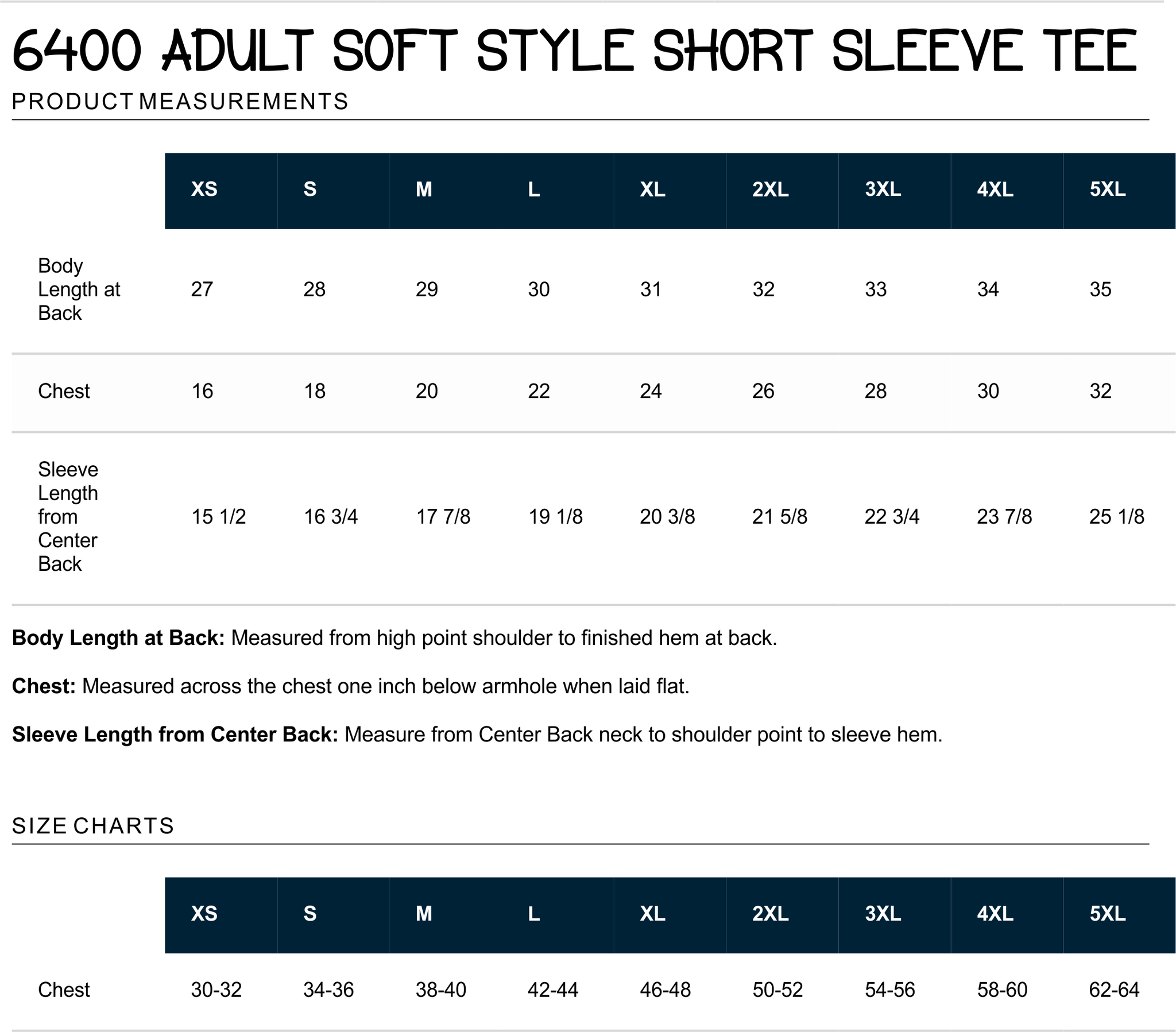
Task: Click the 2XL header in the Size Charts table
Action: pos(771,914)
